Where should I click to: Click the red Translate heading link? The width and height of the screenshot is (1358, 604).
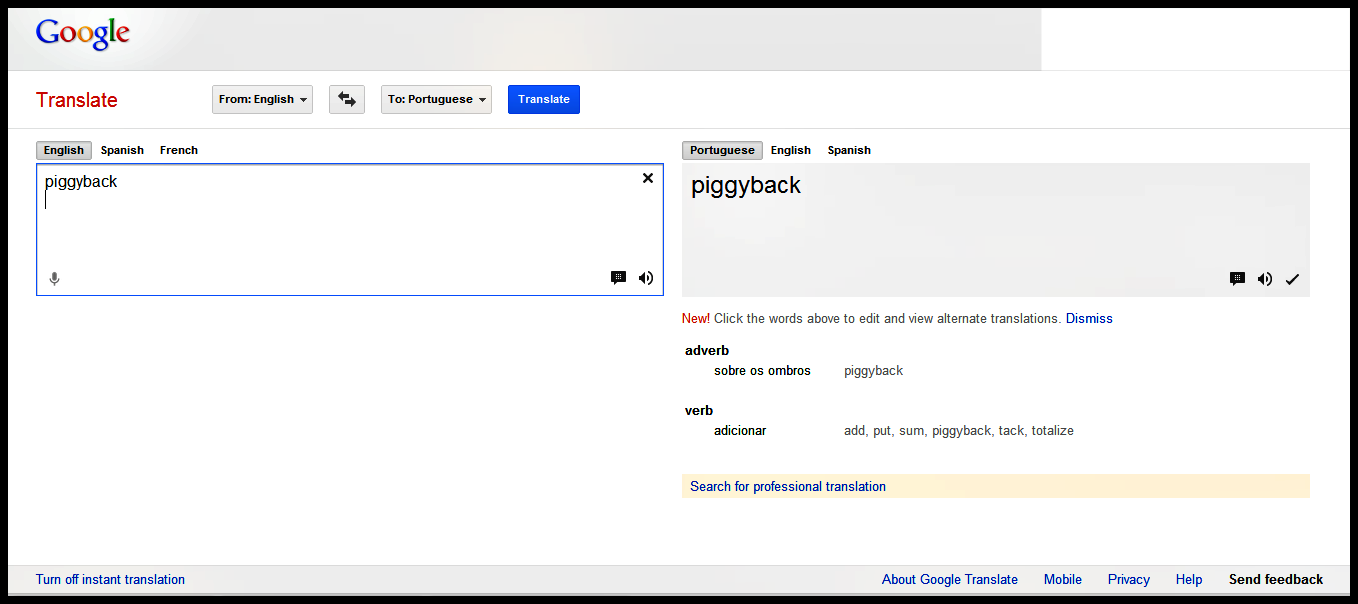[x=77, y=100]
